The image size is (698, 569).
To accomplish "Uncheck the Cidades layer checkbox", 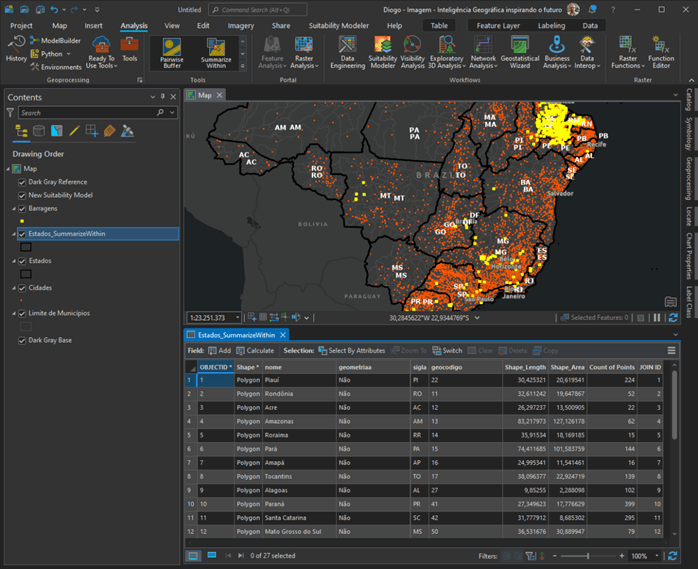I will tap(23, 287).
